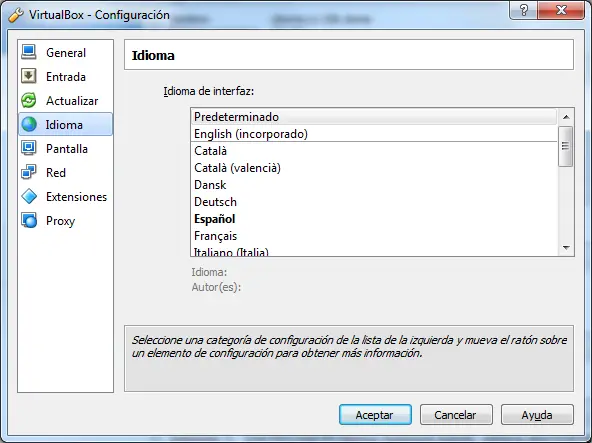Select Deutsch as interface language
This screenshot has width=592, height=443.
coord(374,202)
